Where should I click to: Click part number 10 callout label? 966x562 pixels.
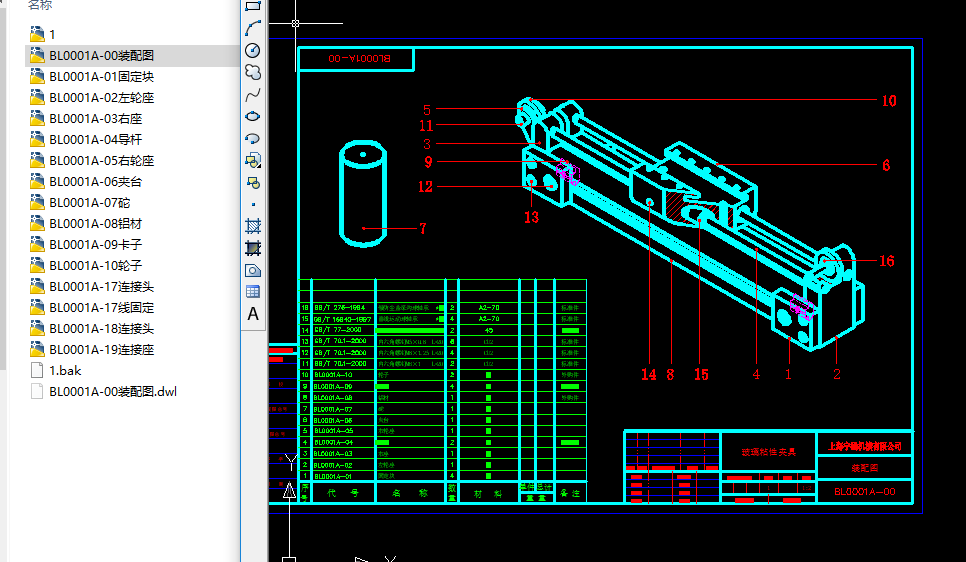click(888, 100)
